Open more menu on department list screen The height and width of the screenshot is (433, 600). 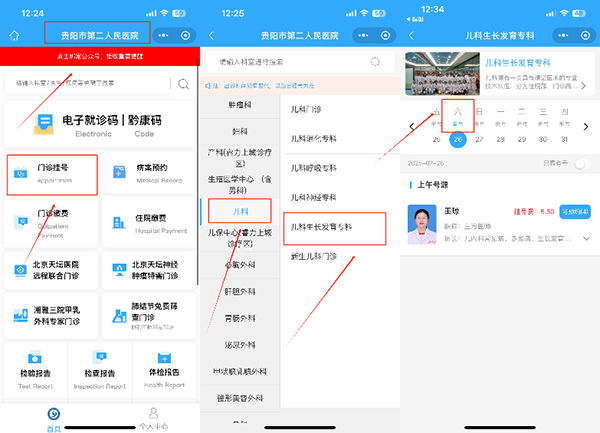(x=364, y=36)
